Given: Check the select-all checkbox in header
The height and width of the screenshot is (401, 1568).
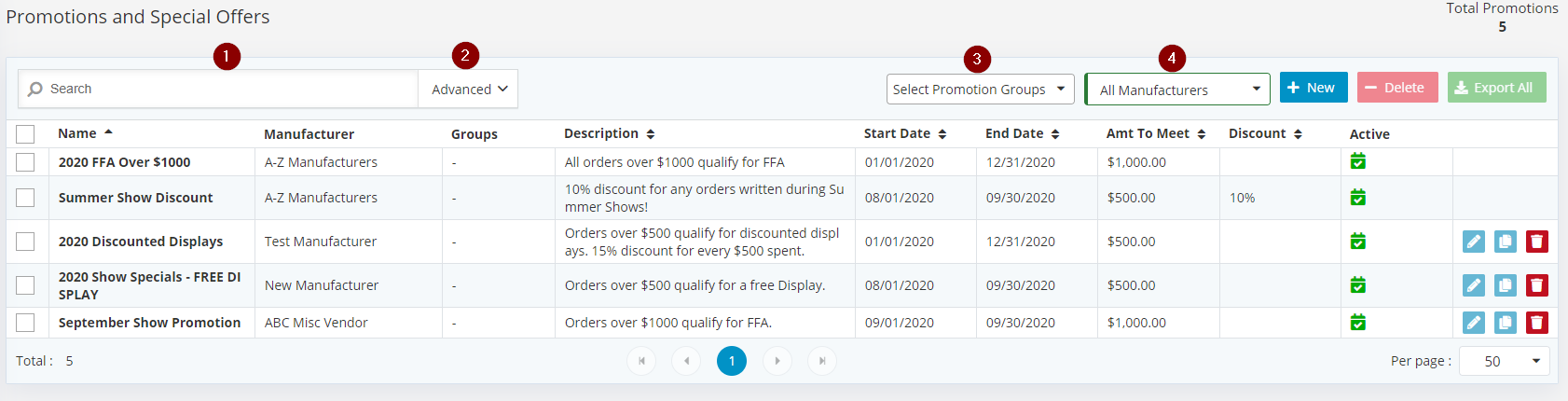Looking at the screenshot, I should tap(25, 134).
